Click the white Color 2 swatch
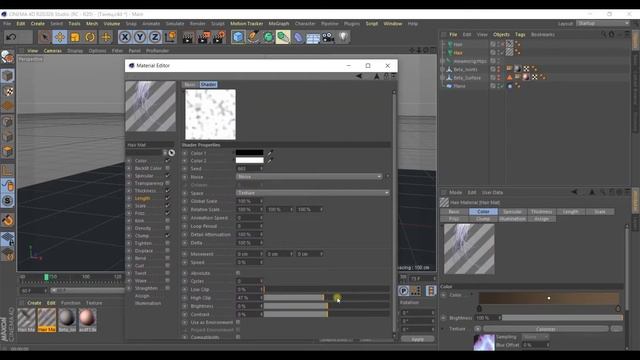 point(249,160)
